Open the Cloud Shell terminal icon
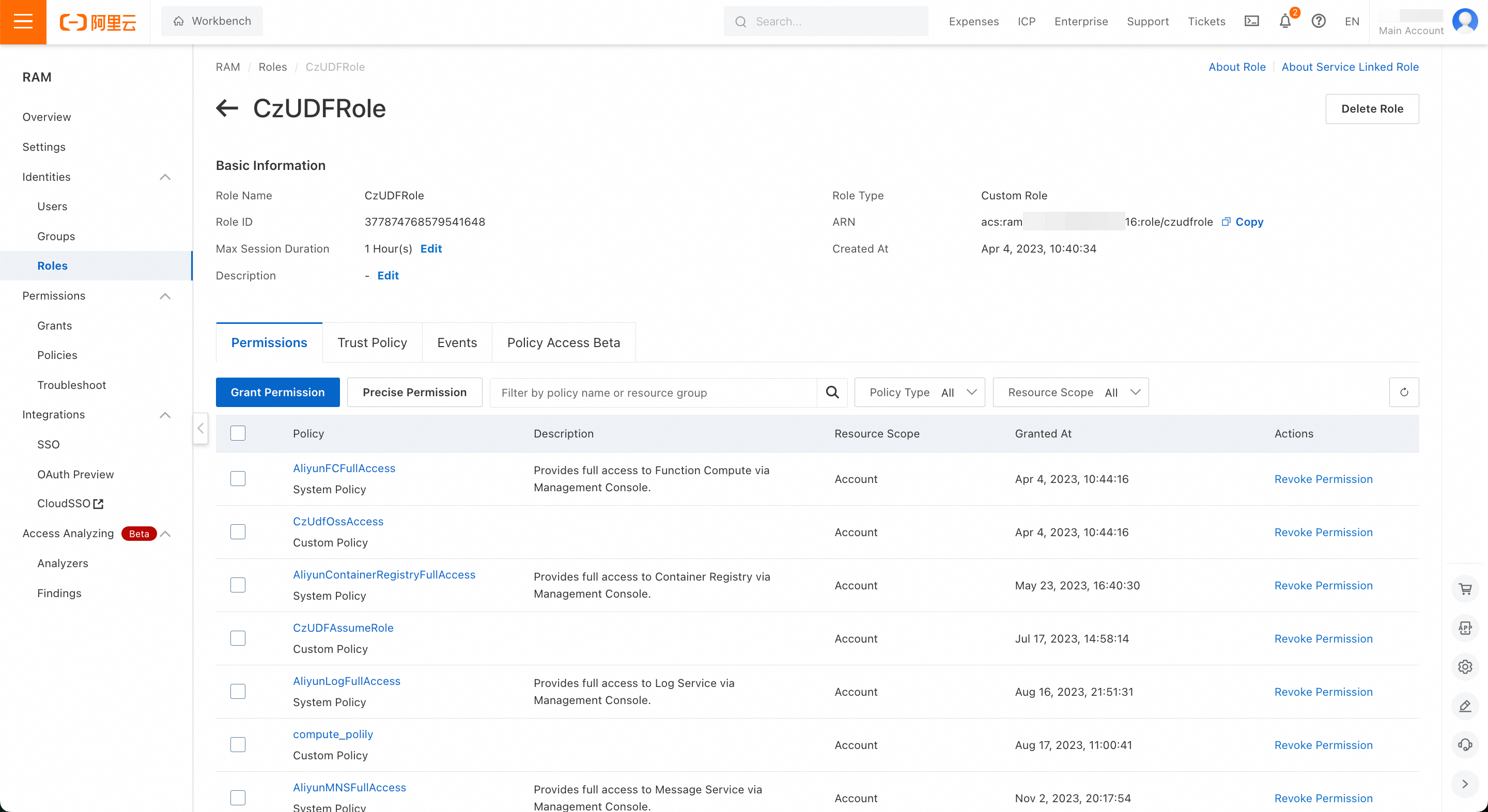Image resolution: width=1488 pixels, height=812 pixels. pos(1251,21)
